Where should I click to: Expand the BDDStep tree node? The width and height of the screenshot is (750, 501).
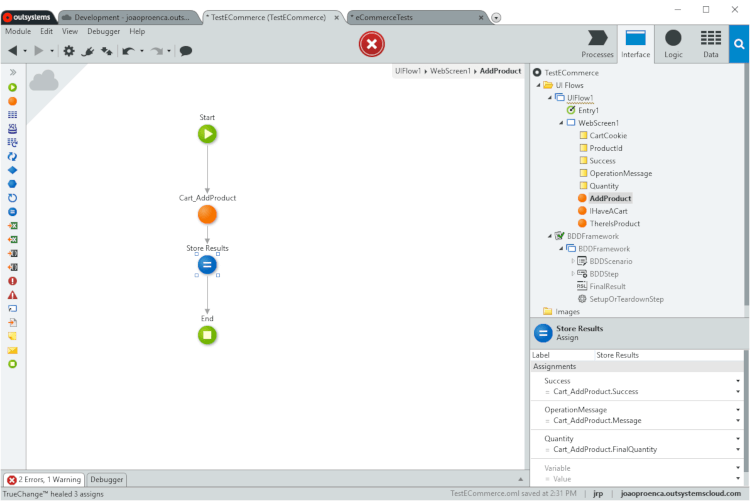[573, 274]
